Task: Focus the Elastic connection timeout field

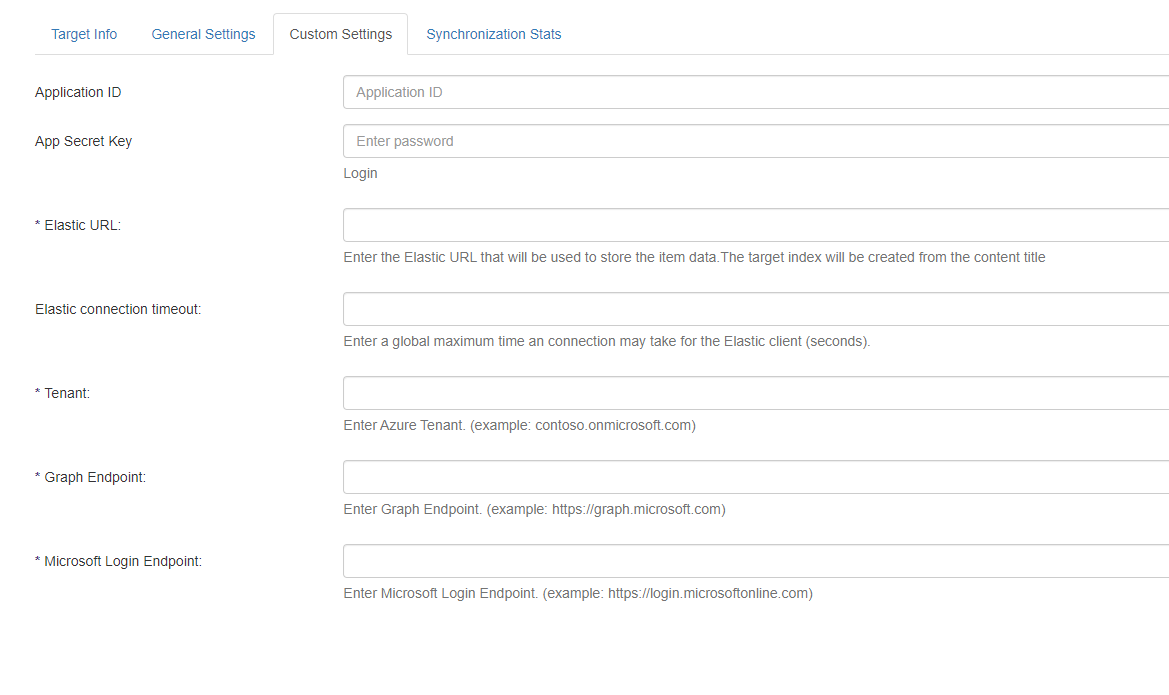Action: click(755, 309)
